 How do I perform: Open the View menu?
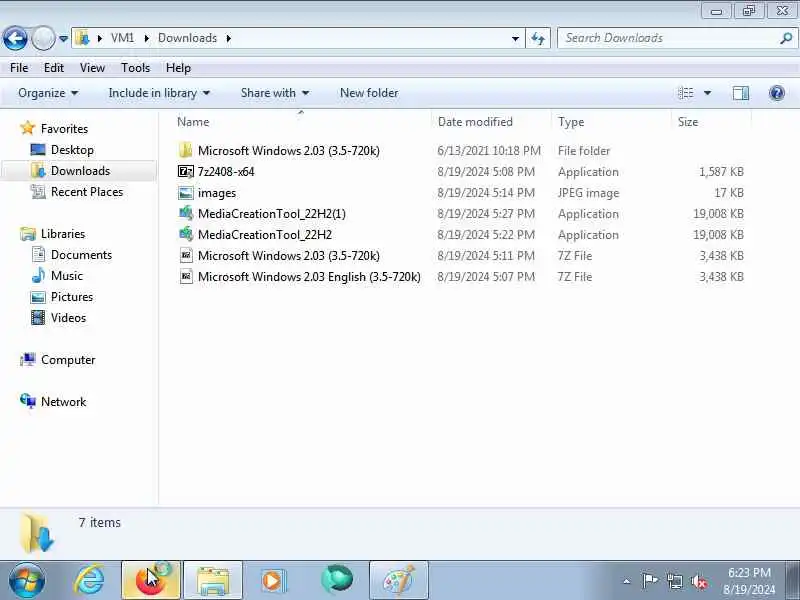pyautogui.click(x=92, y=68)
